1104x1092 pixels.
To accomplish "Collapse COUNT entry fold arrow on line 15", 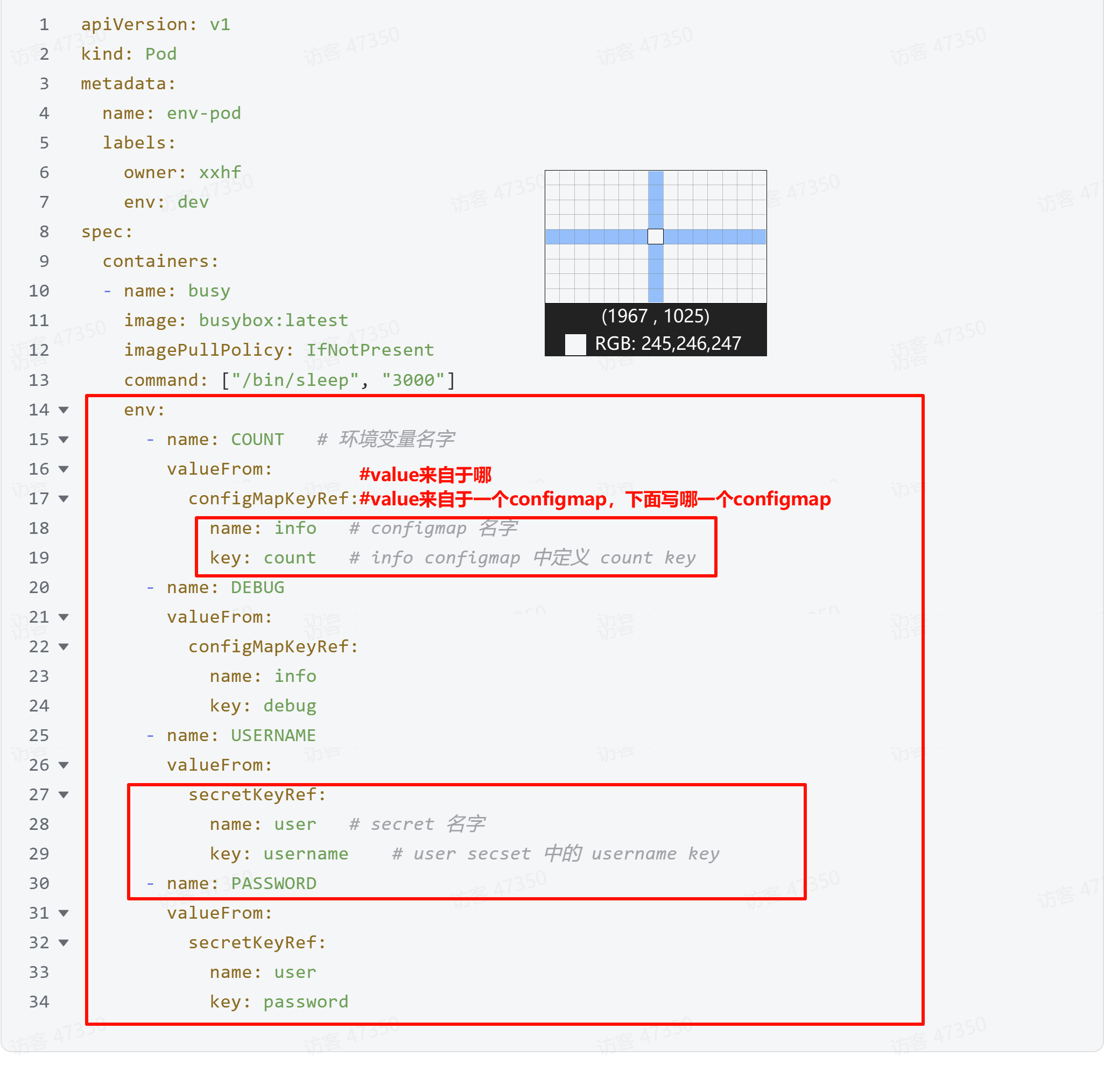I will click(x=64, y=439).
